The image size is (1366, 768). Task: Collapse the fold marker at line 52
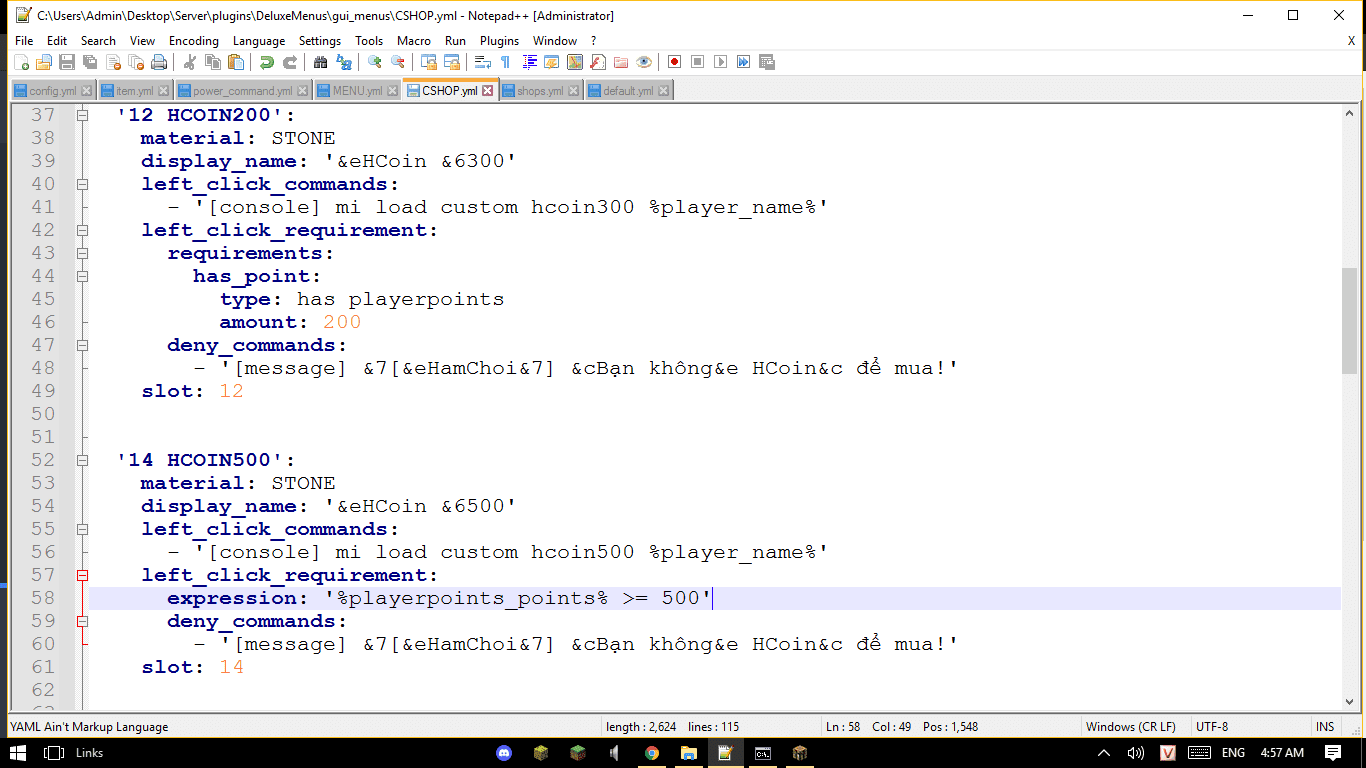click(x=82, y=460)
